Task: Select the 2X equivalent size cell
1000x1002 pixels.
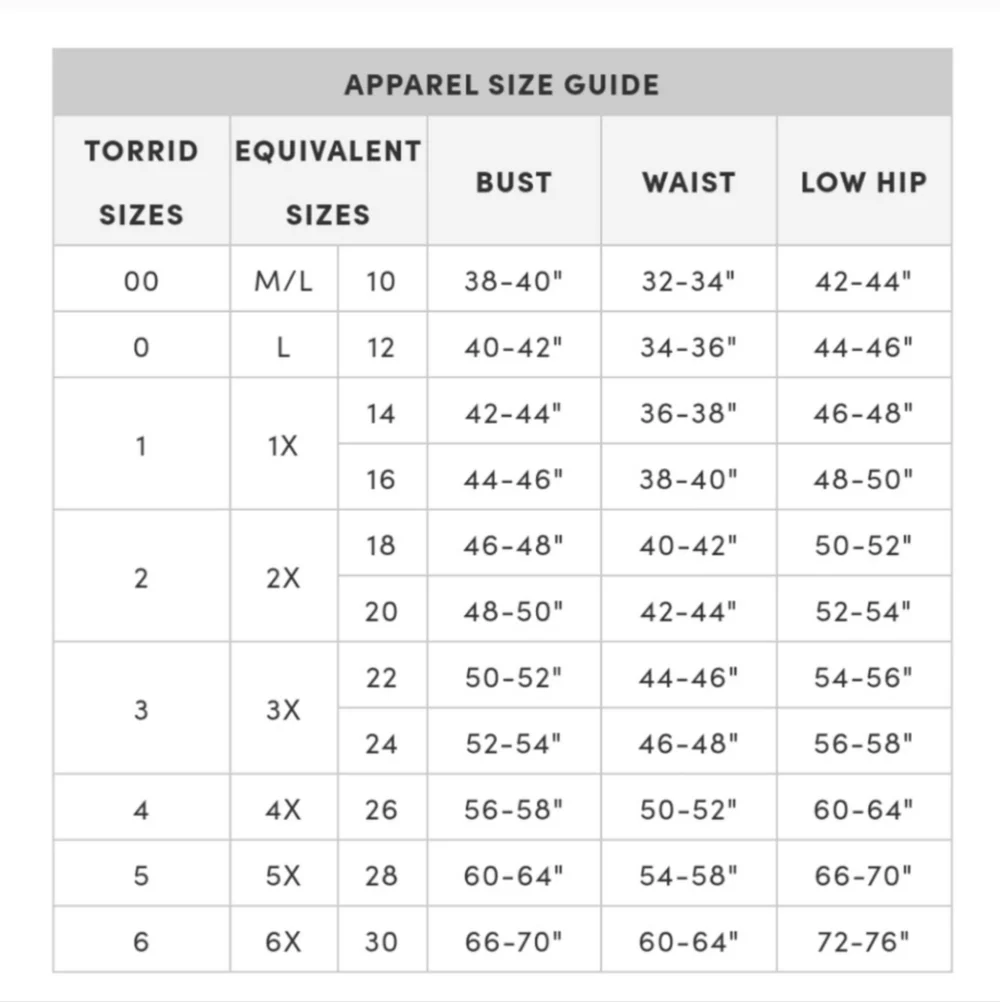Action: pos(283,578)
